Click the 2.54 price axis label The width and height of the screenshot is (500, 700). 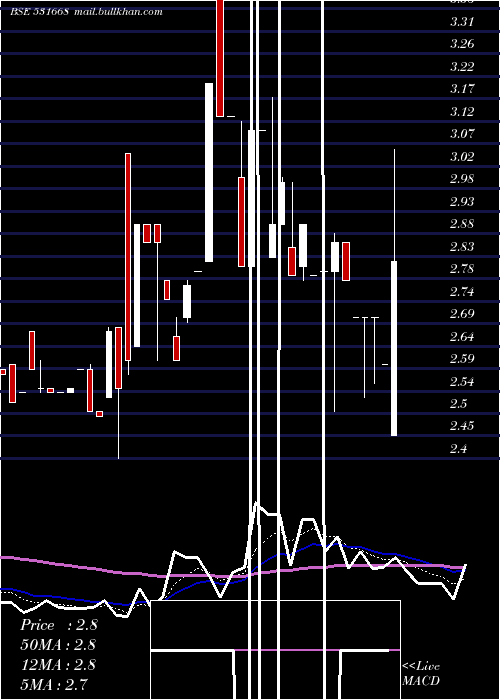pyautogui.click(x=462, y=381)
